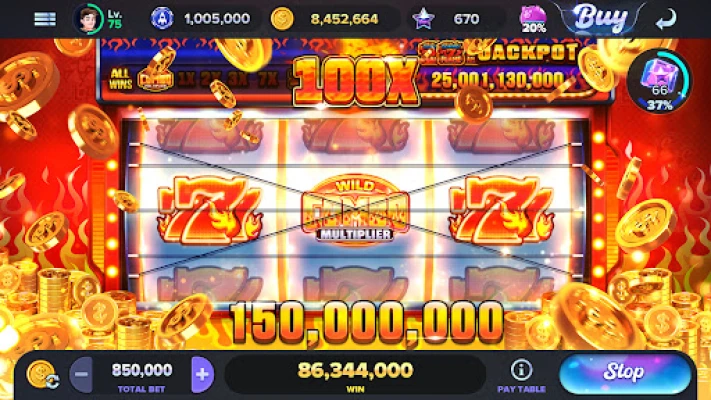Open the piggy bank 20% icon

533,20
